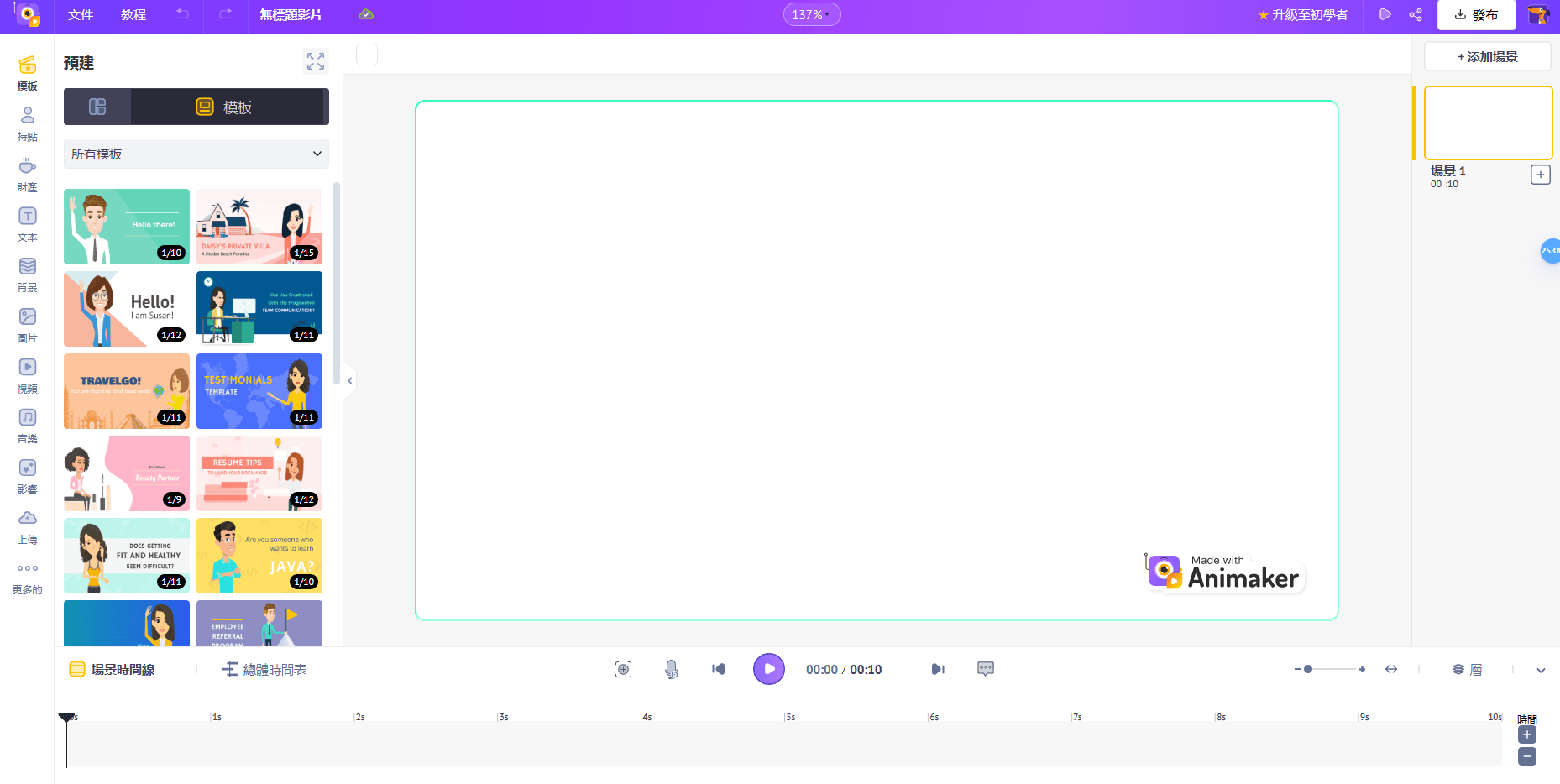The image size is (1560, 784).
Task: Open the 音樂 music library icon
Action: [x=28, y=426]
